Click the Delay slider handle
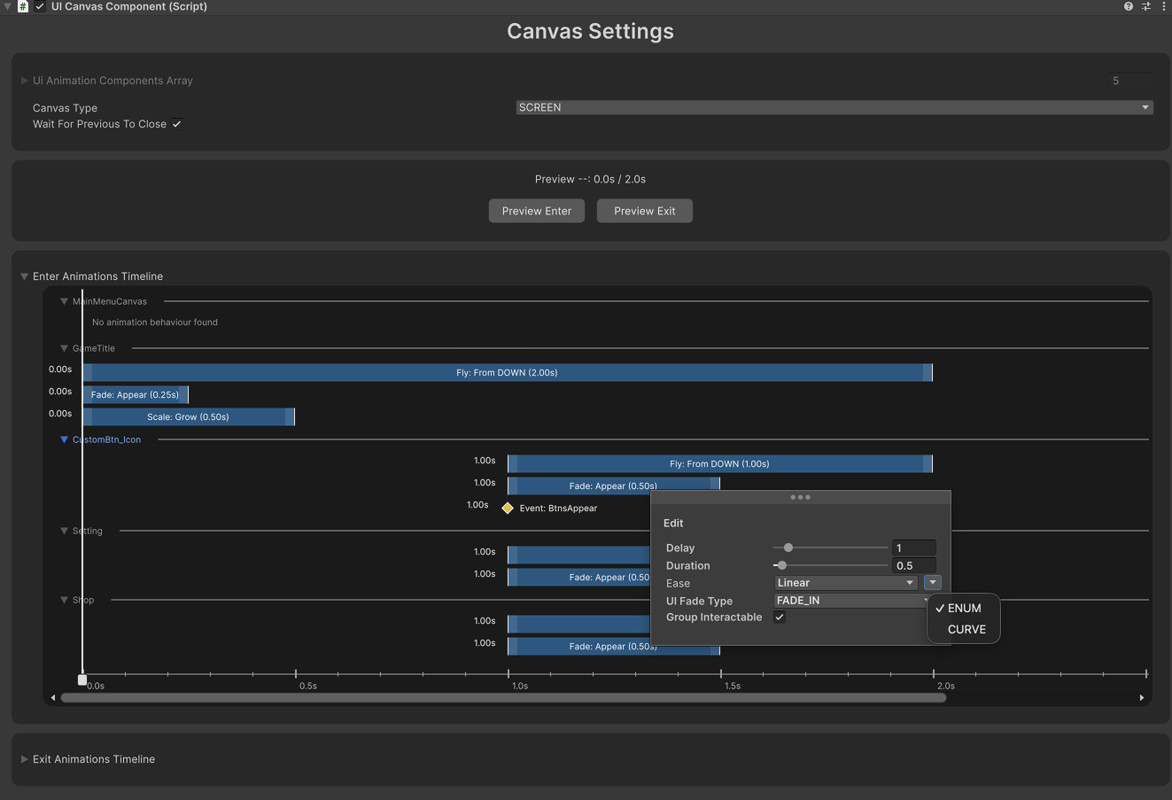The height and width of the screenshot is (800, 1172). (788, 548)
